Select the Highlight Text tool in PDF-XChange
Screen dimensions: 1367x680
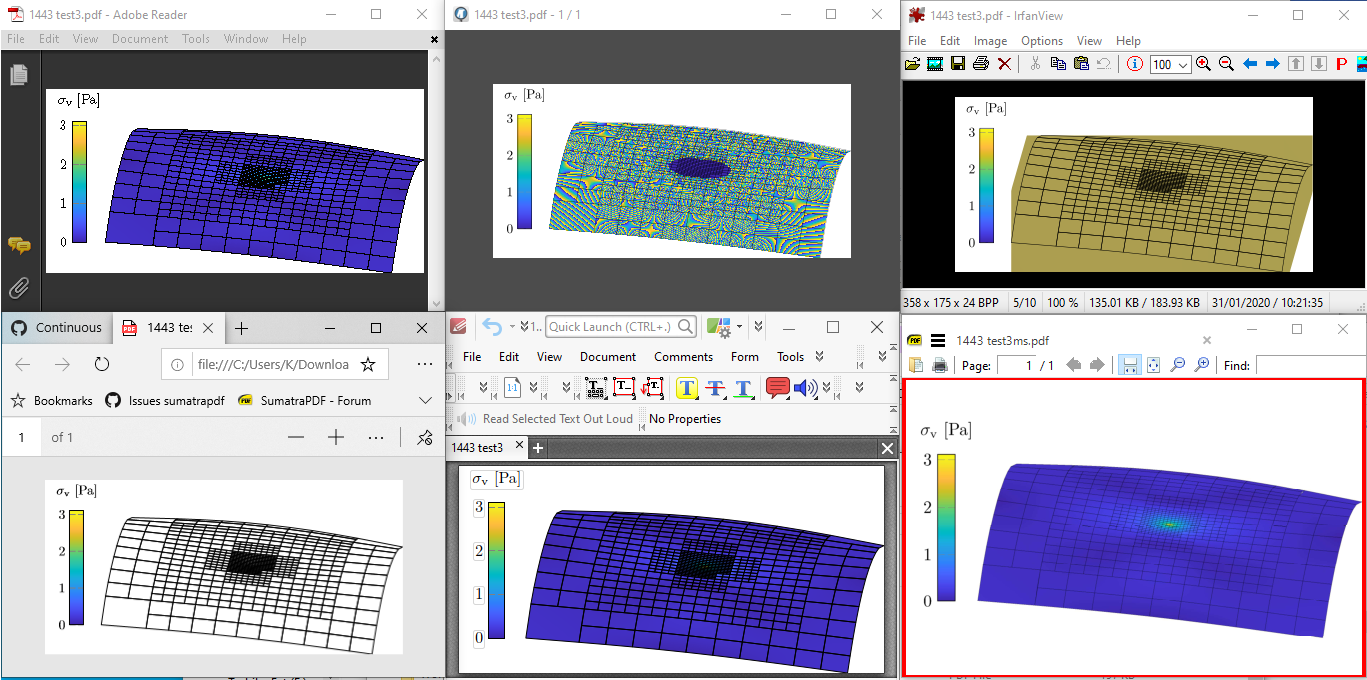(x=686, y=388)
